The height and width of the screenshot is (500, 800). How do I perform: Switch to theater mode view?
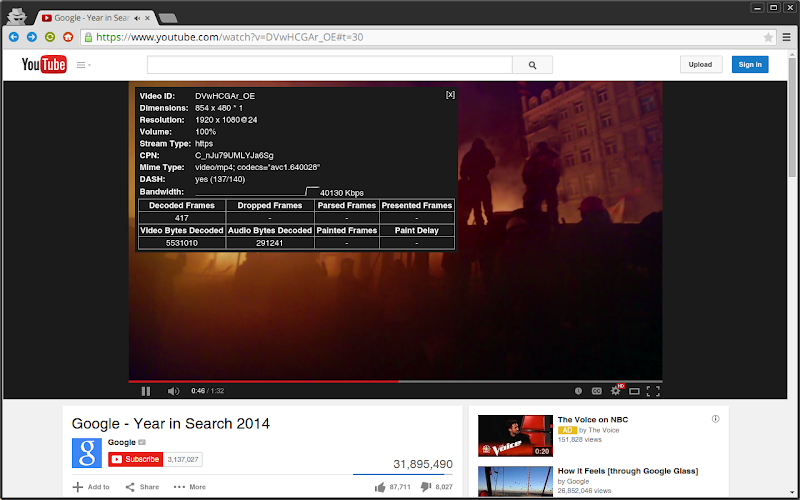pyautogui.click(x=634, y=391)
